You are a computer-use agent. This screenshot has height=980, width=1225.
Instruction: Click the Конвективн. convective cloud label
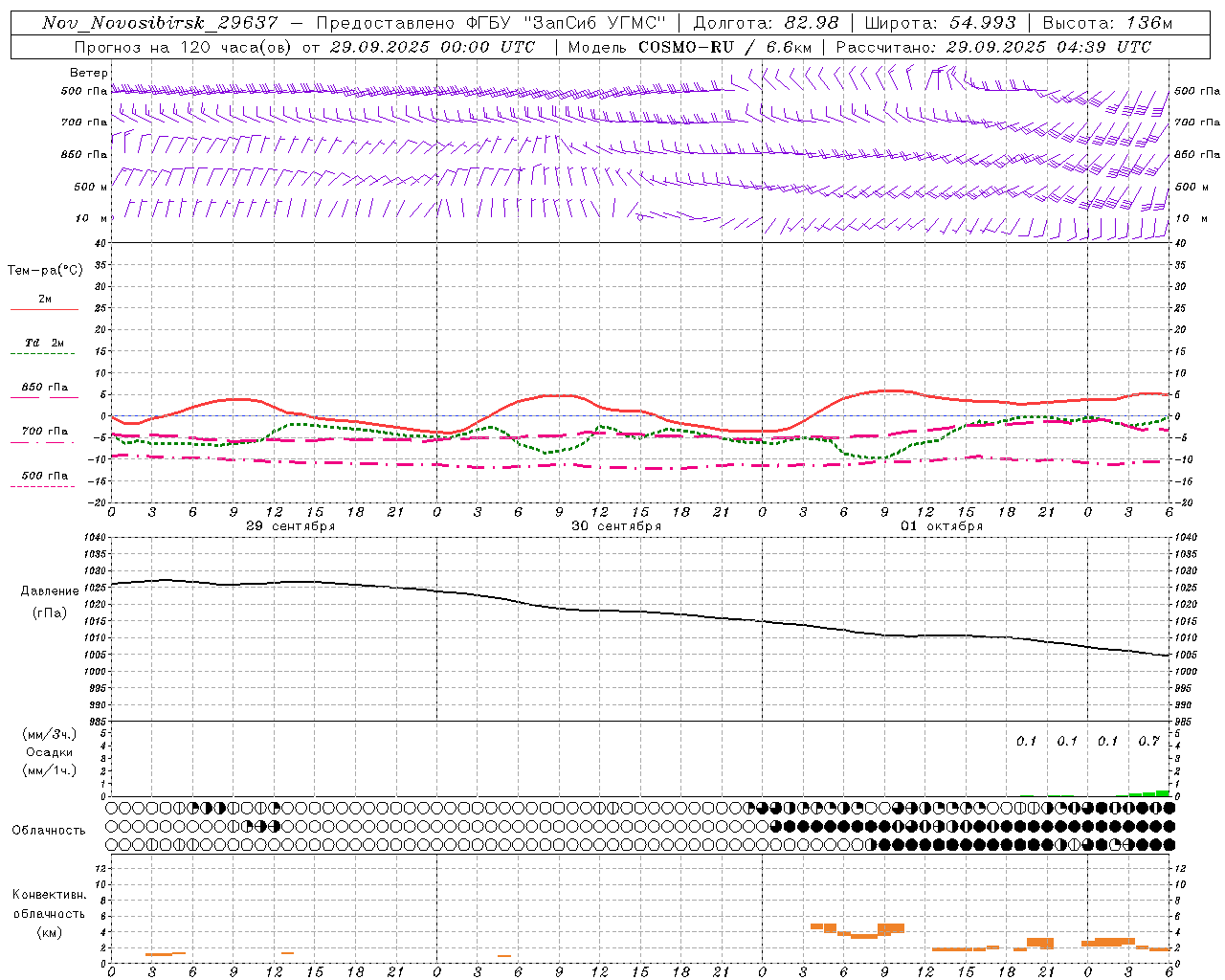point(49,895)
